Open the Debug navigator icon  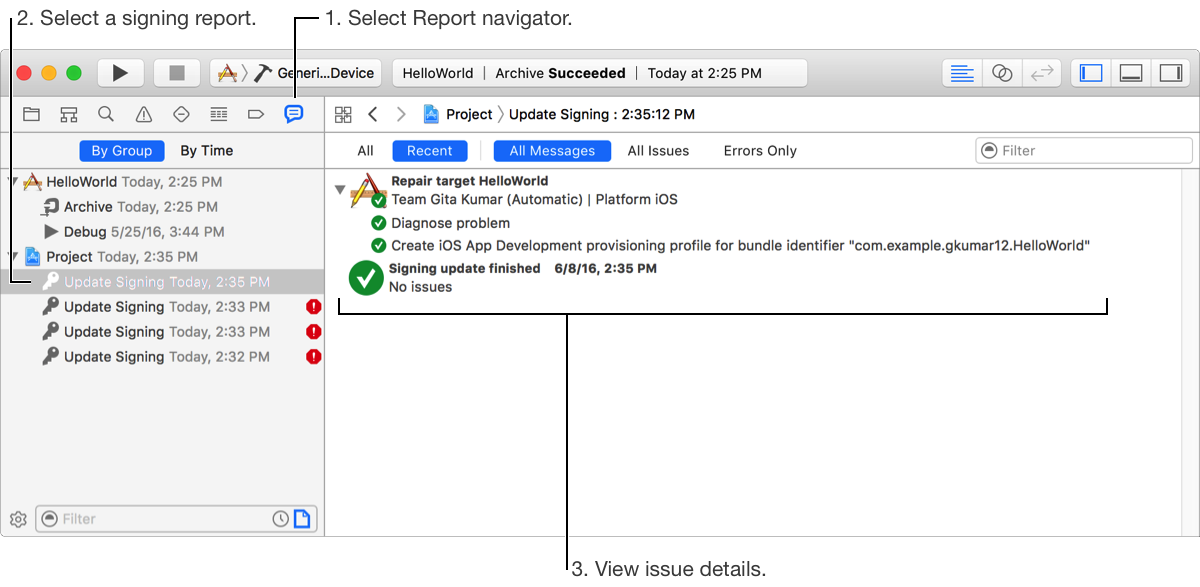(219, 114)
